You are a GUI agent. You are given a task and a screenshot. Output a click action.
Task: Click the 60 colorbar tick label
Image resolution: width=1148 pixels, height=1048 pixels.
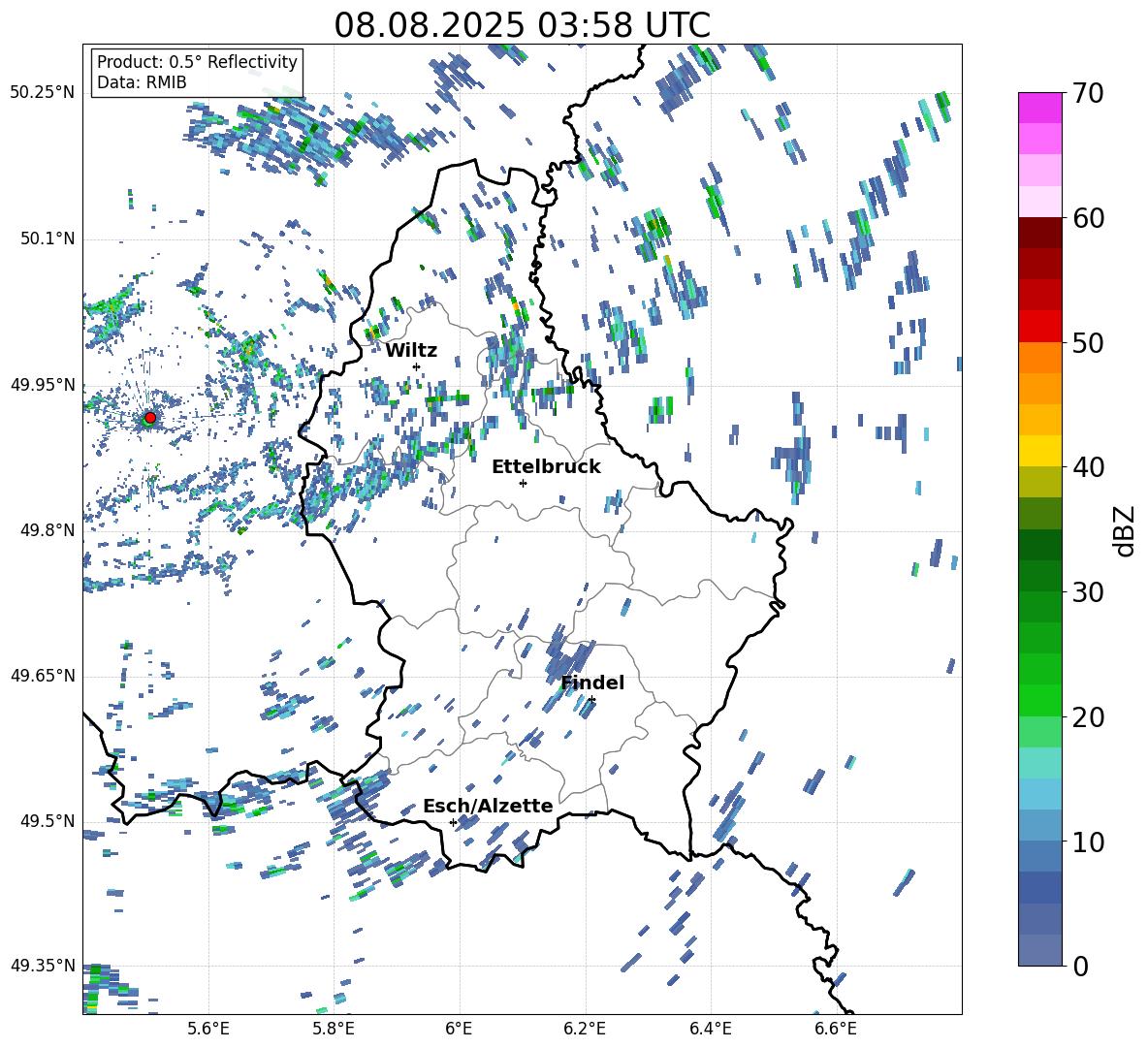click(x=1088, y=218)
